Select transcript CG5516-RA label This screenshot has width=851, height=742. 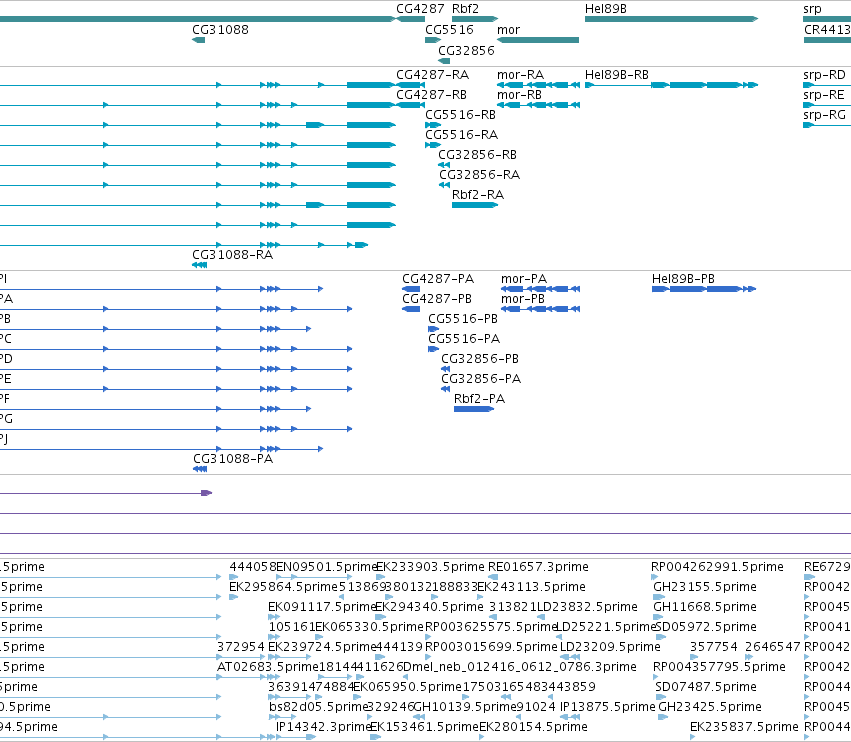tap(461, 134)
